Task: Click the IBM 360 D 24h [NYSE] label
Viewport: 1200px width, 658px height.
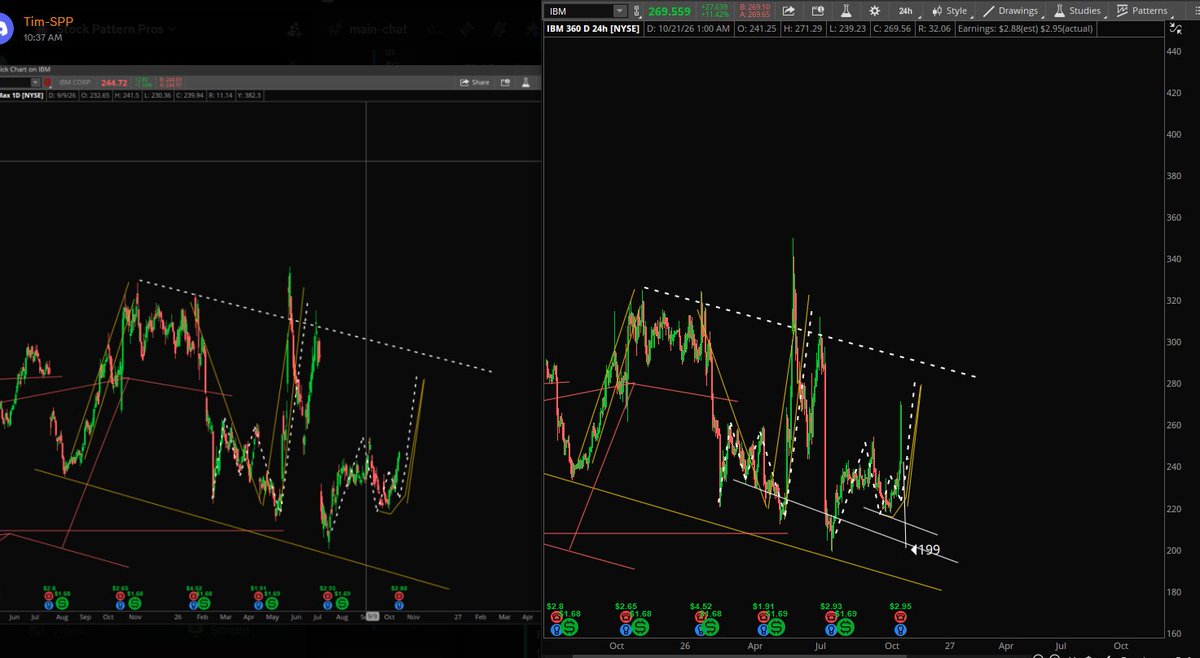Action: [593, 28]
